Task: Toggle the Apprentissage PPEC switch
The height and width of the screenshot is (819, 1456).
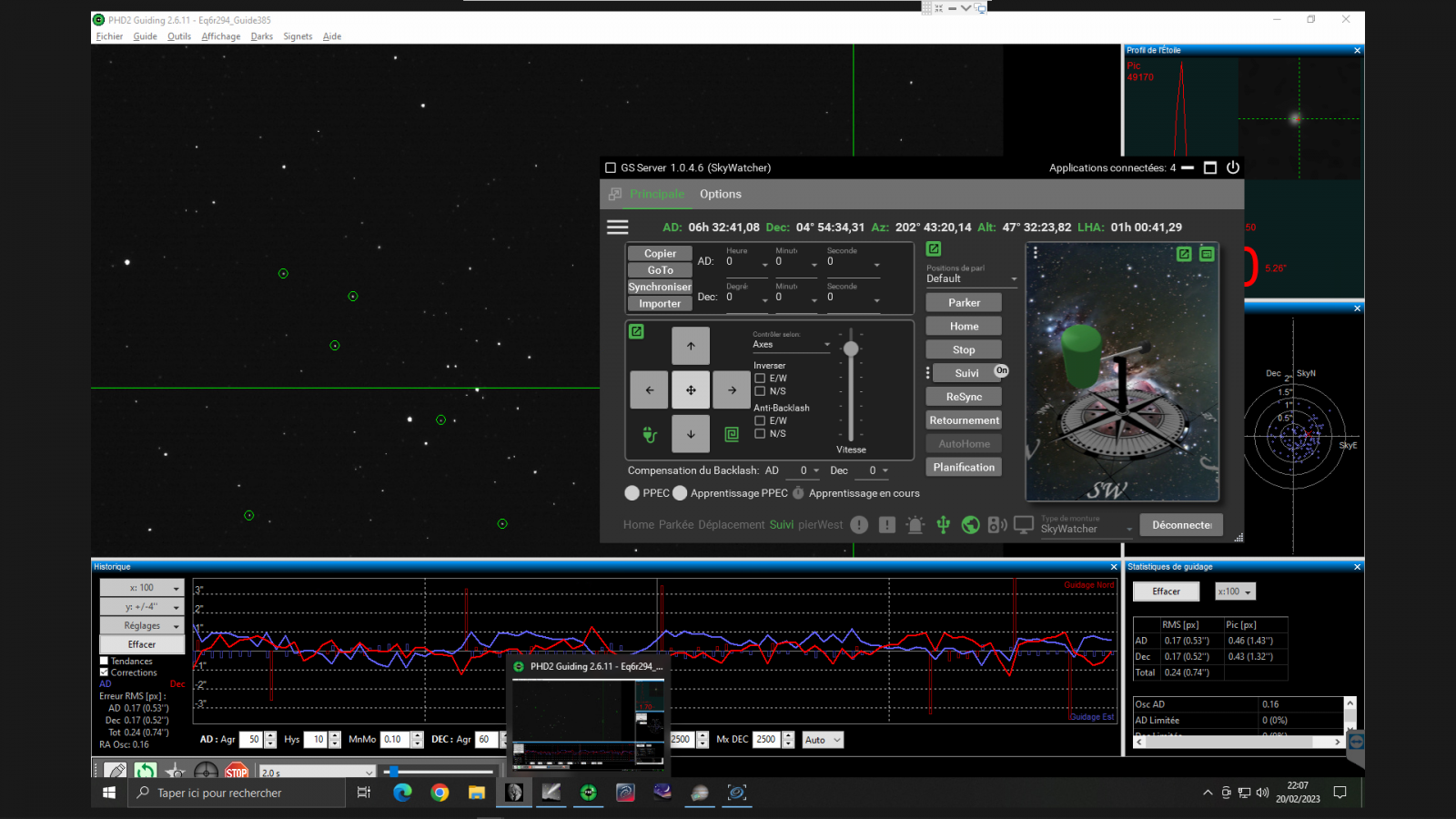Action: pos(680,493)
